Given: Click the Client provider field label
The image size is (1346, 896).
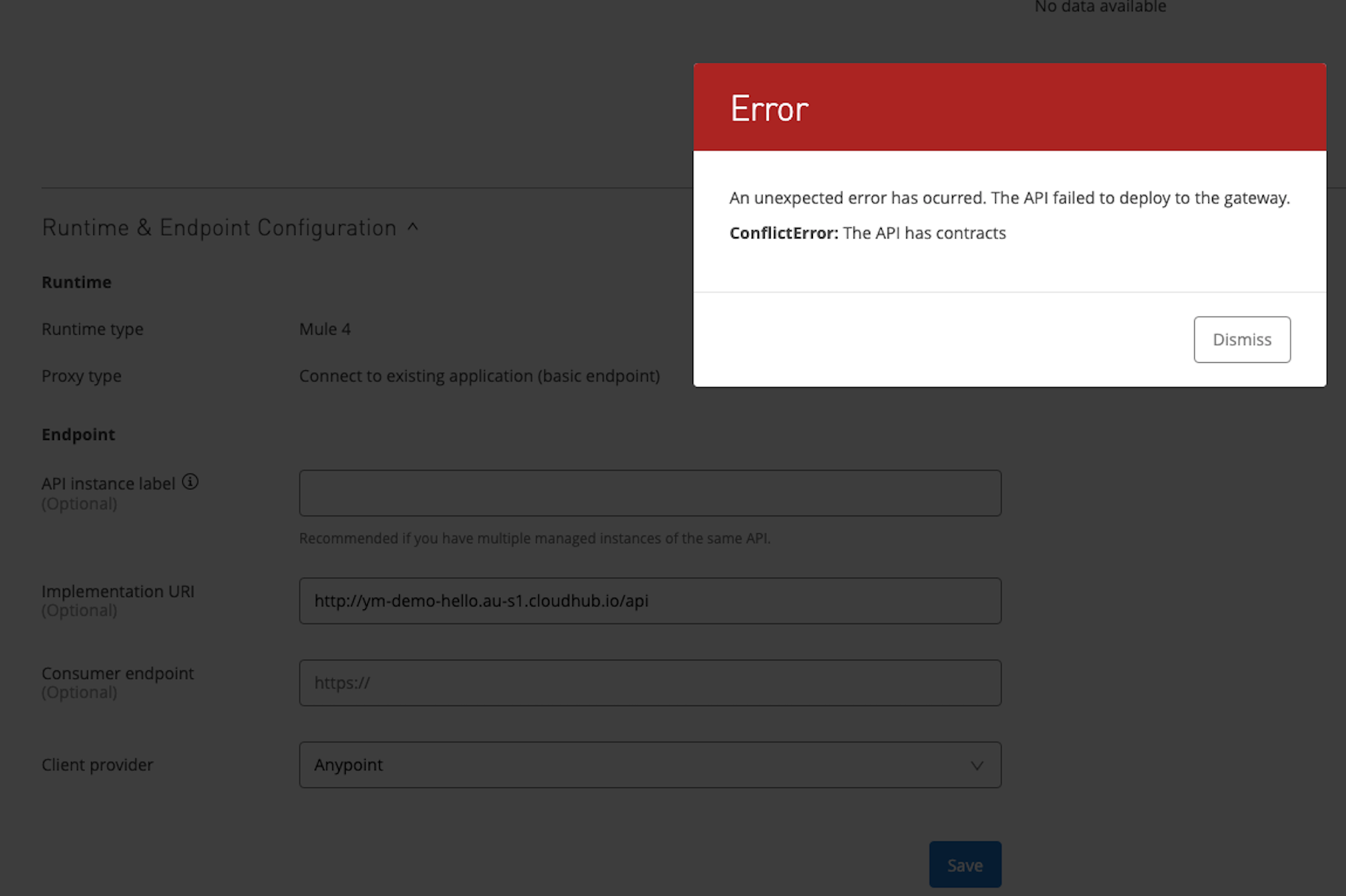Looking at the screenshot, I should (97, 765).
